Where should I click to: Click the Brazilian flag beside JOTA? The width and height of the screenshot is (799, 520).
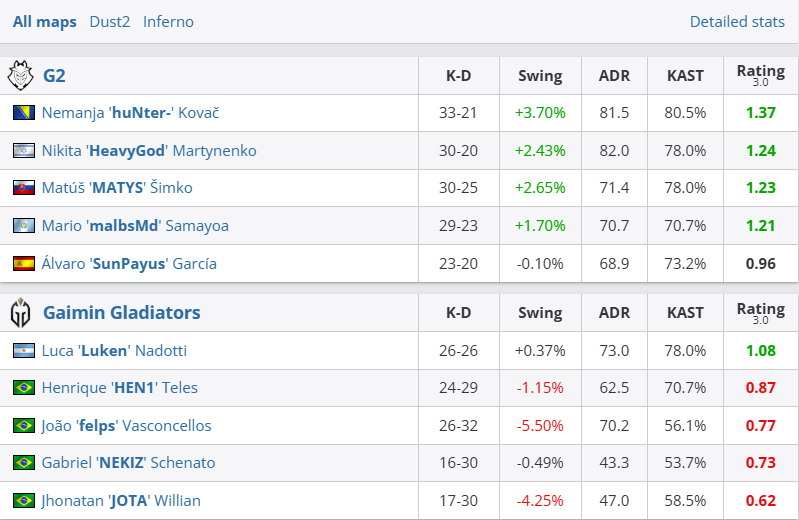click(x=24, y=501)
